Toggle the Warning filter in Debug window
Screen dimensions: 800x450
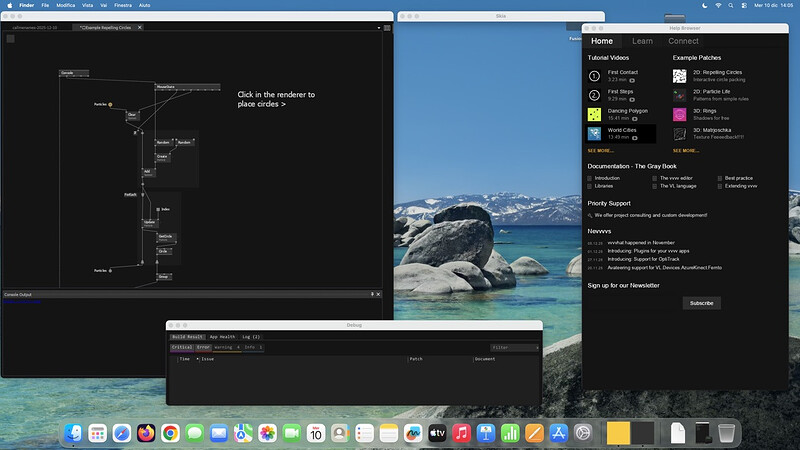click(x=226, y=347)
